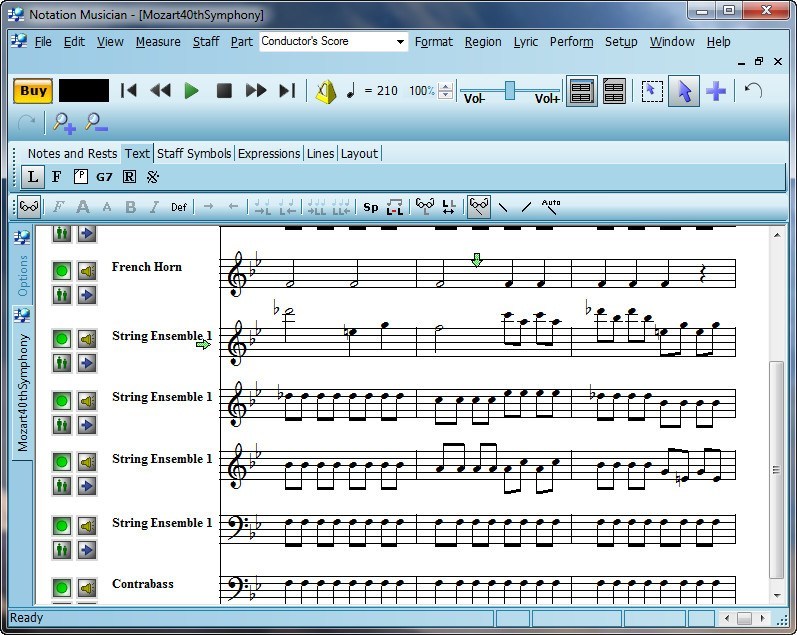
Task: Click the volume slider handle
Action: 510,90
